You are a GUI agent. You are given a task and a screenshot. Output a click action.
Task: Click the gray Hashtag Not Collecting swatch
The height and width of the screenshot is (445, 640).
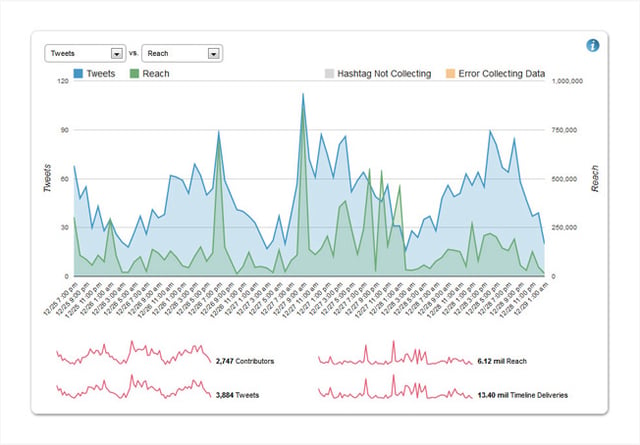click(x=329, y=73)
